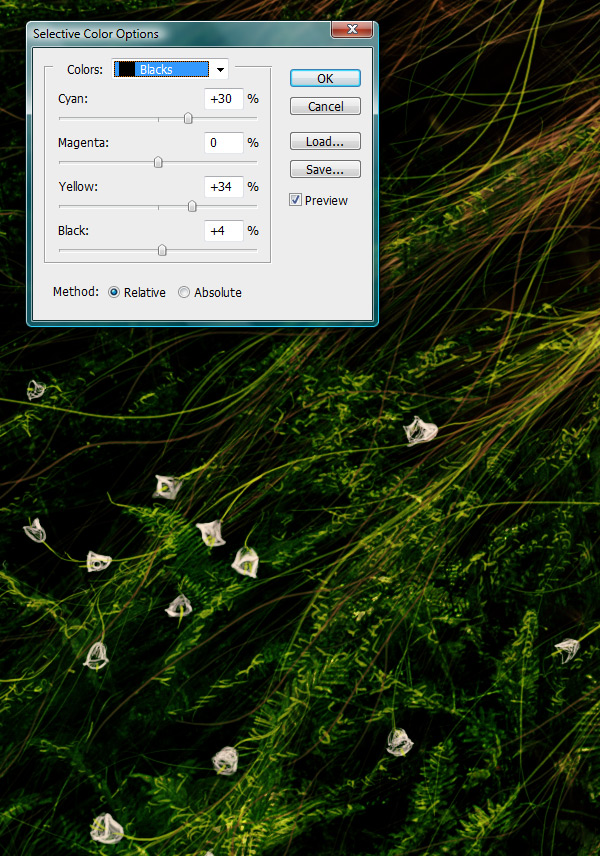
Task: Select the Relative method radio button
Action: tap(114, 292)
